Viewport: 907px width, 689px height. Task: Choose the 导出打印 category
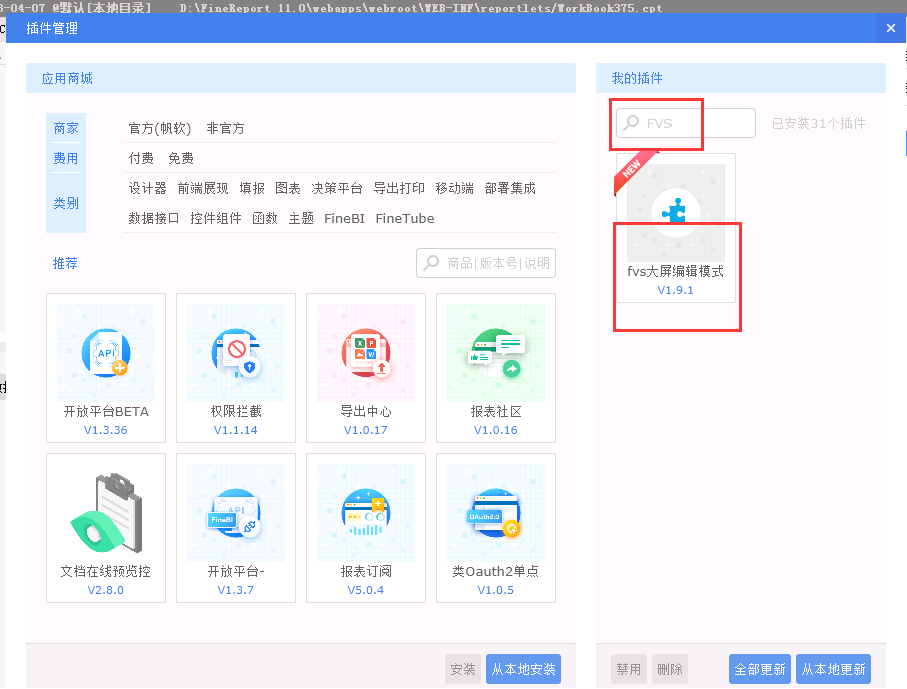tap(399, 188)
